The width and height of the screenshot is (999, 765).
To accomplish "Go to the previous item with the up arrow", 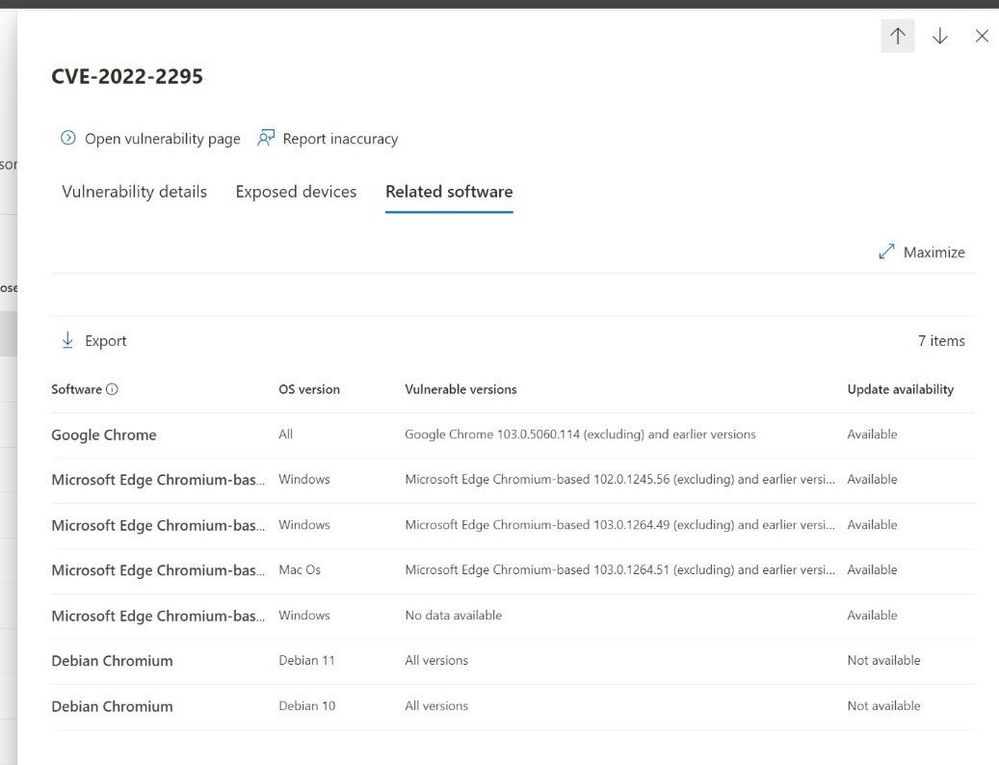I will click(x=898, y=36).
